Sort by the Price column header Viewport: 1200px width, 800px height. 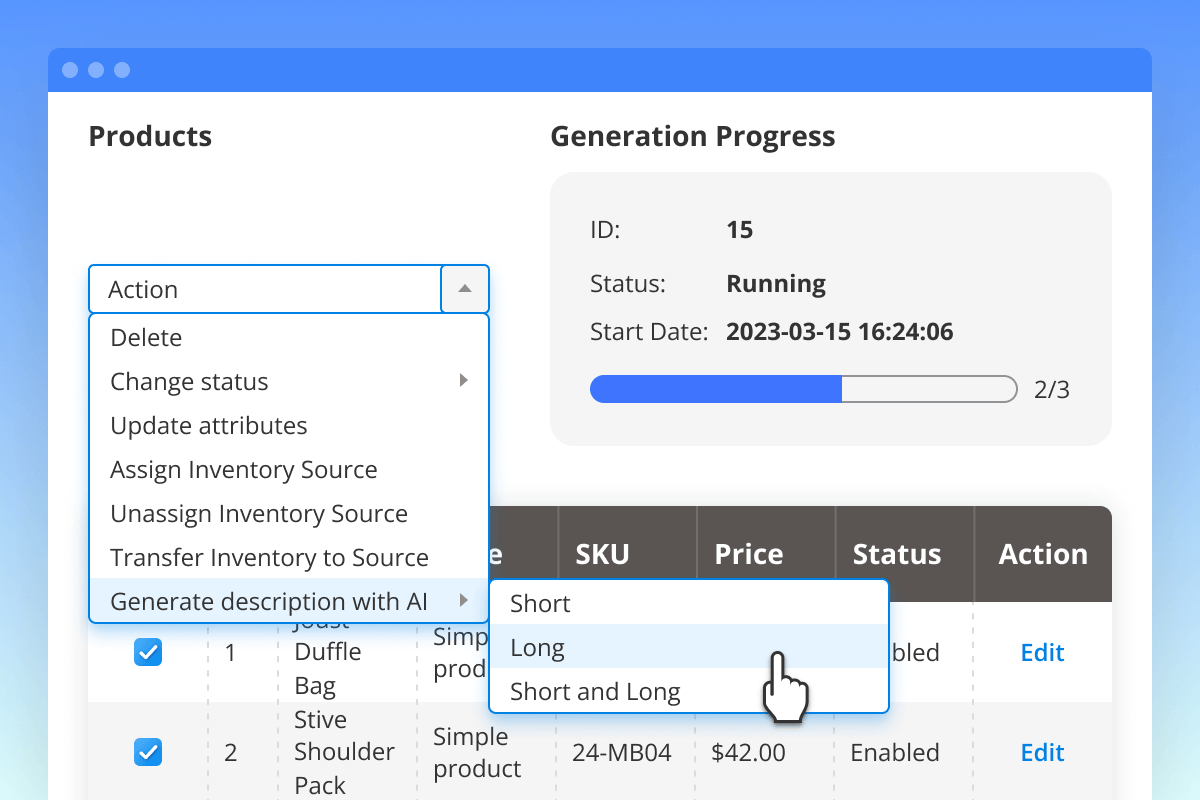click(x=749, y=554)
